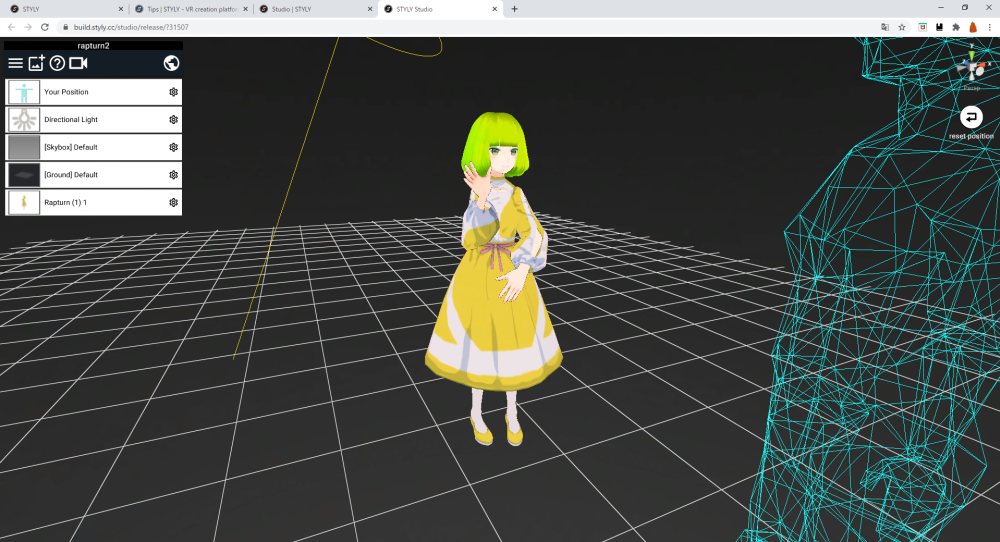This screenshot has width=1000, height=542.
Task: Open the help question mark icon
Action: point(57,63)
